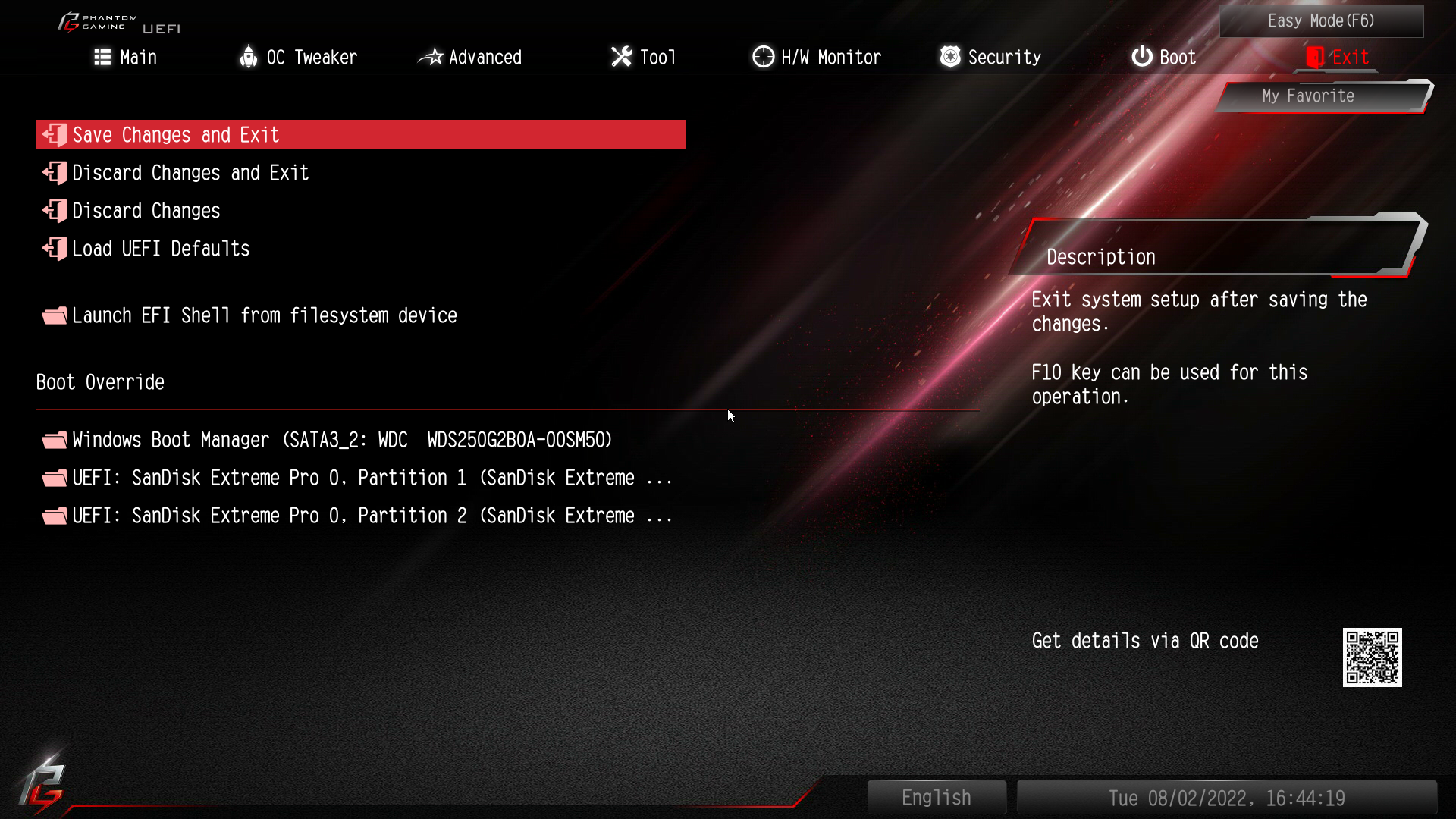Screen dimensions: 1456x819
Task: Switch to the Advanced tab
Action: (x=470, y=58)
